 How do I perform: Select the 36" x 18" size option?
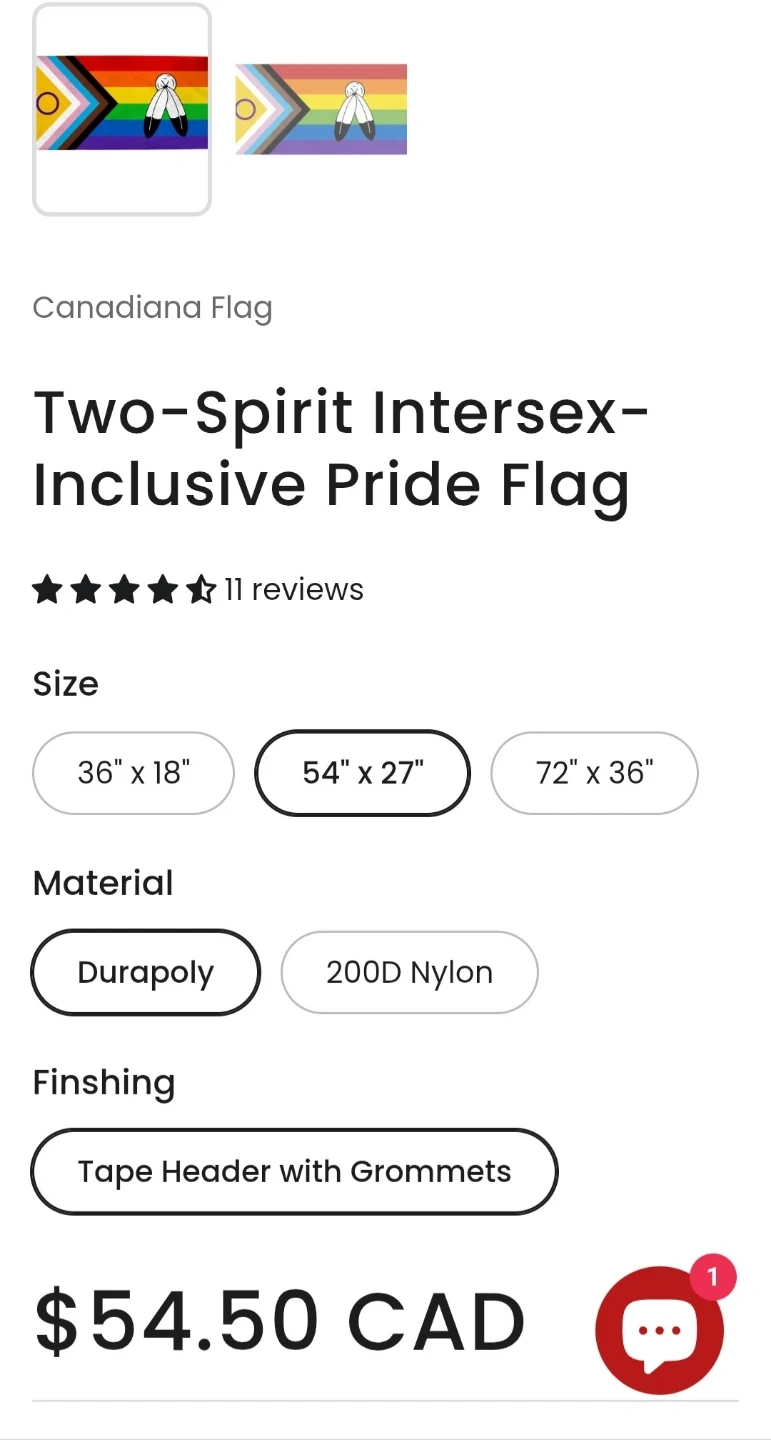134,773
